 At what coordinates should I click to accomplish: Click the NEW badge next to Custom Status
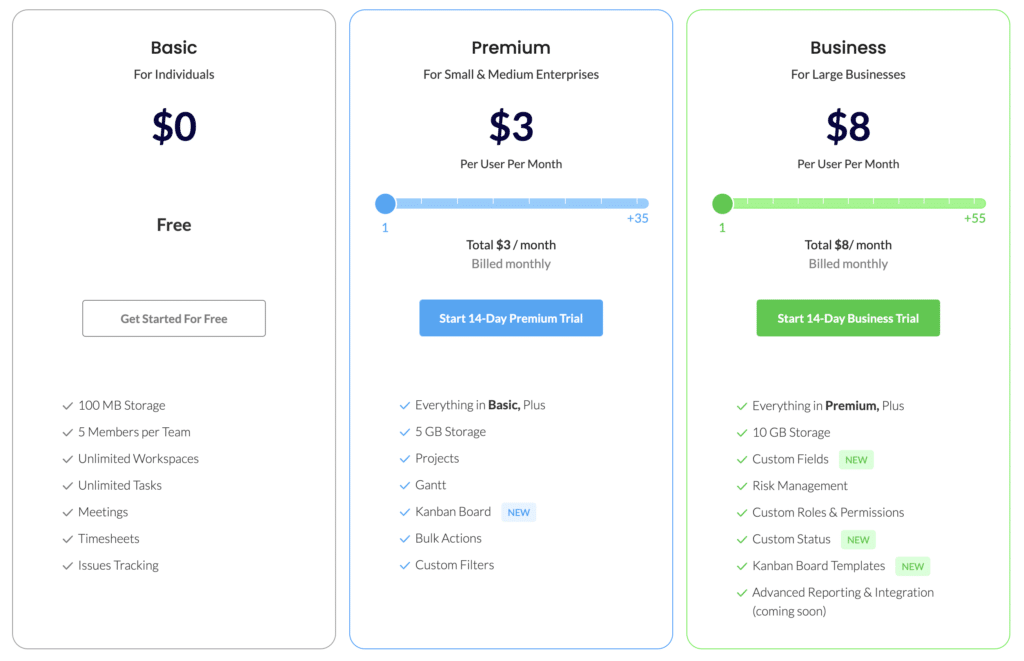(858, 540)
